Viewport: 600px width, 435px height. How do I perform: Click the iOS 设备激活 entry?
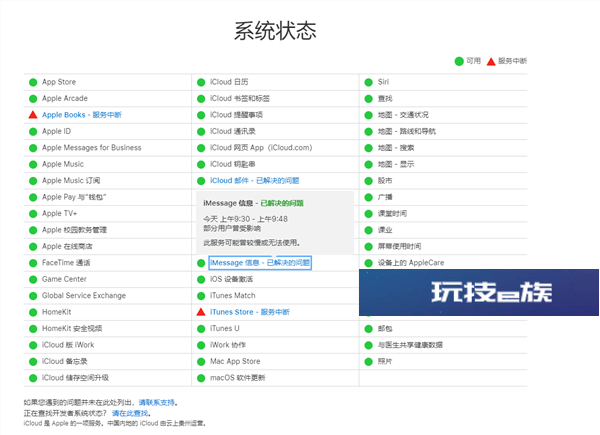[x=232, y=279]
